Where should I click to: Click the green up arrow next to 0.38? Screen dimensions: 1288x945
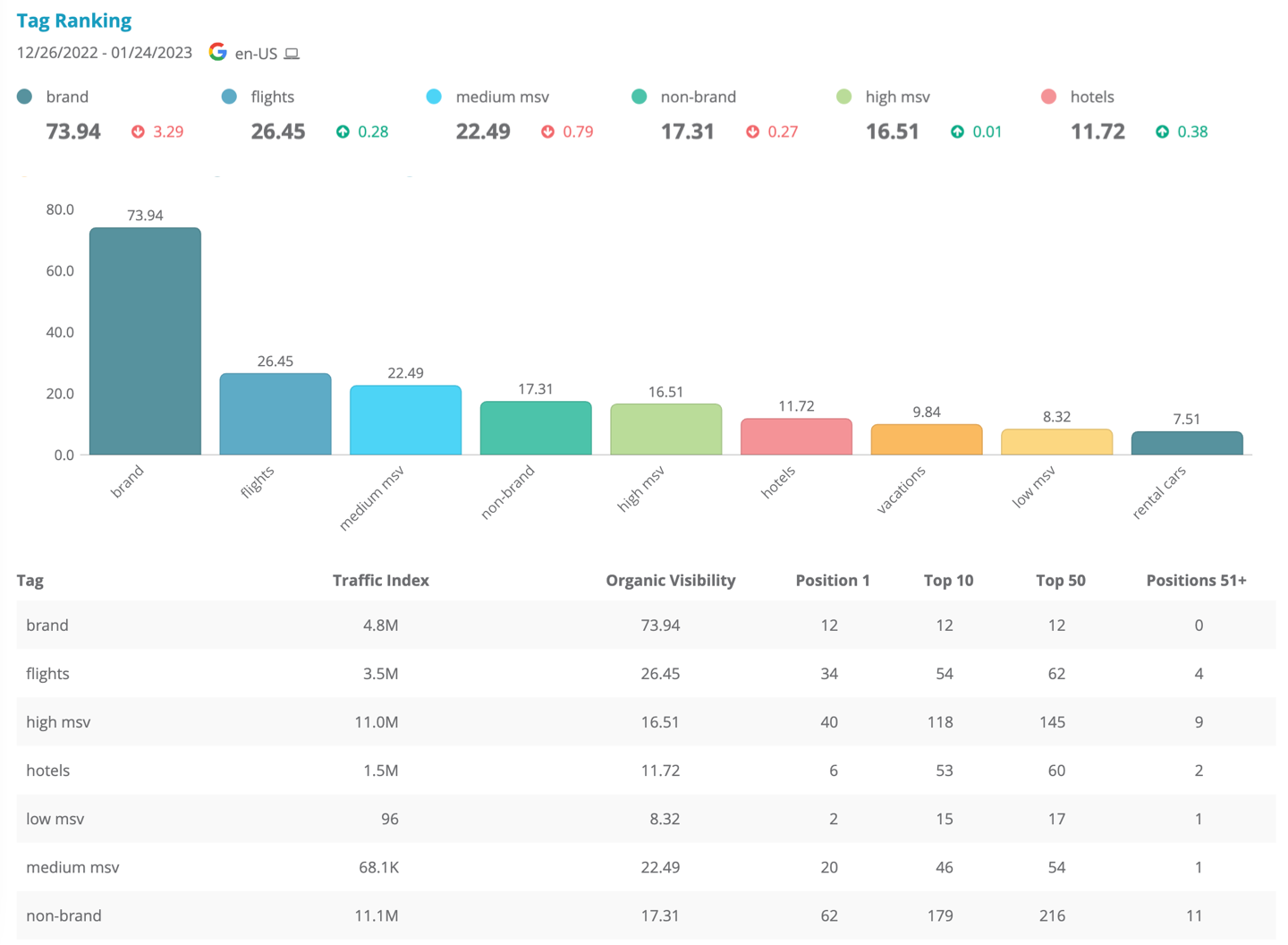(1162, 132)
